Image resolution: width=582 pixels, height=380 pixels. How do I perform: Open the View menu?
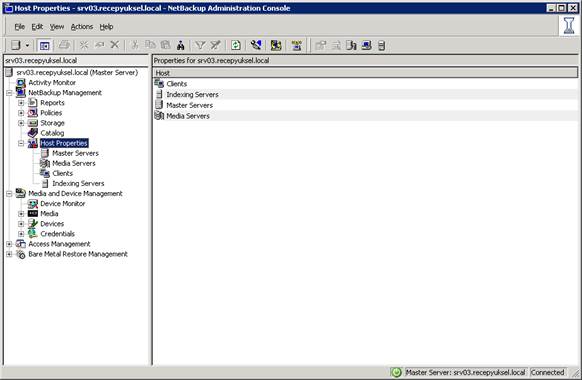click(57, 27)
